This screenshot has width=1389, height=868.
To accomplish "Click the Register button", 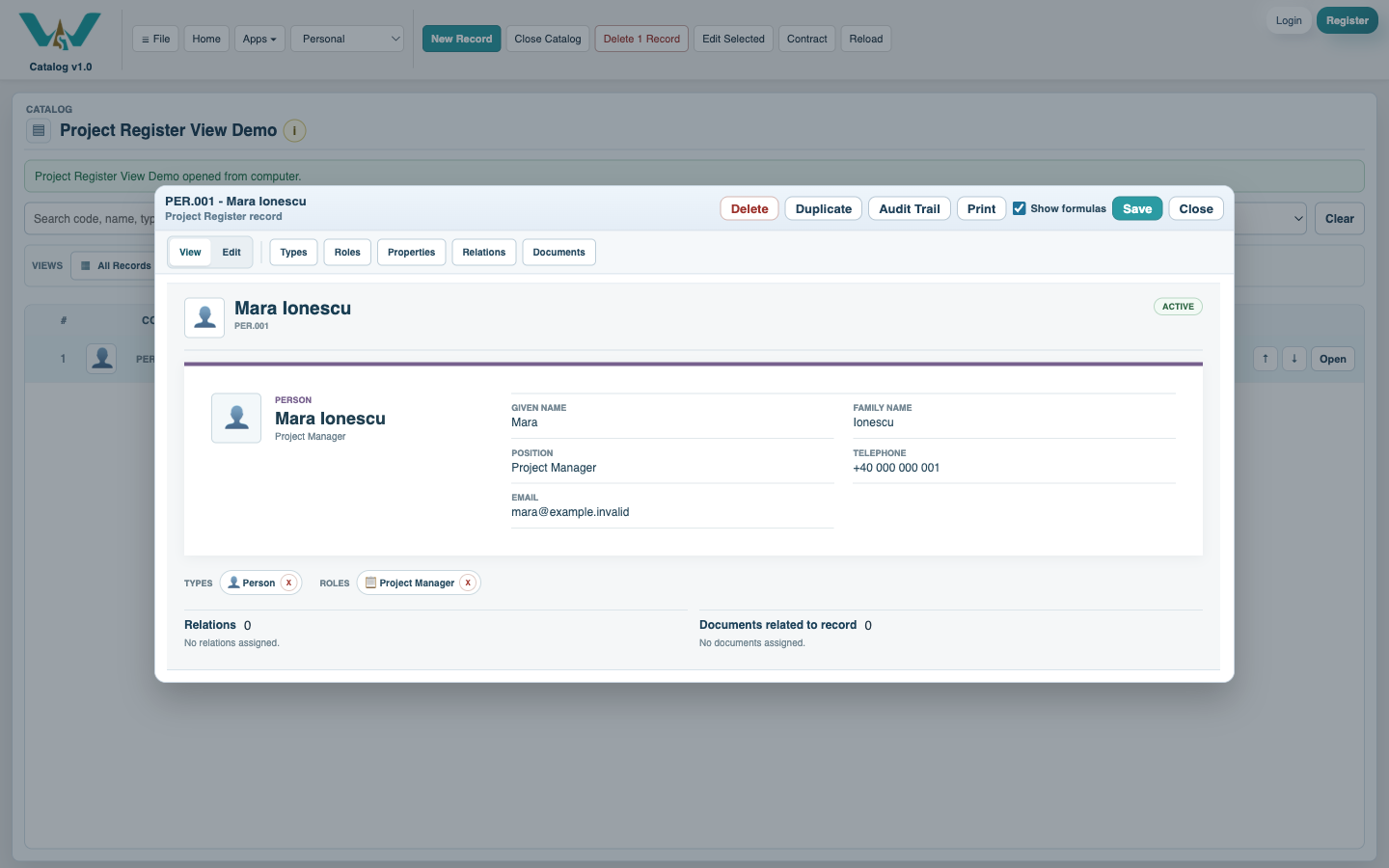I will tap(1348, 20).
